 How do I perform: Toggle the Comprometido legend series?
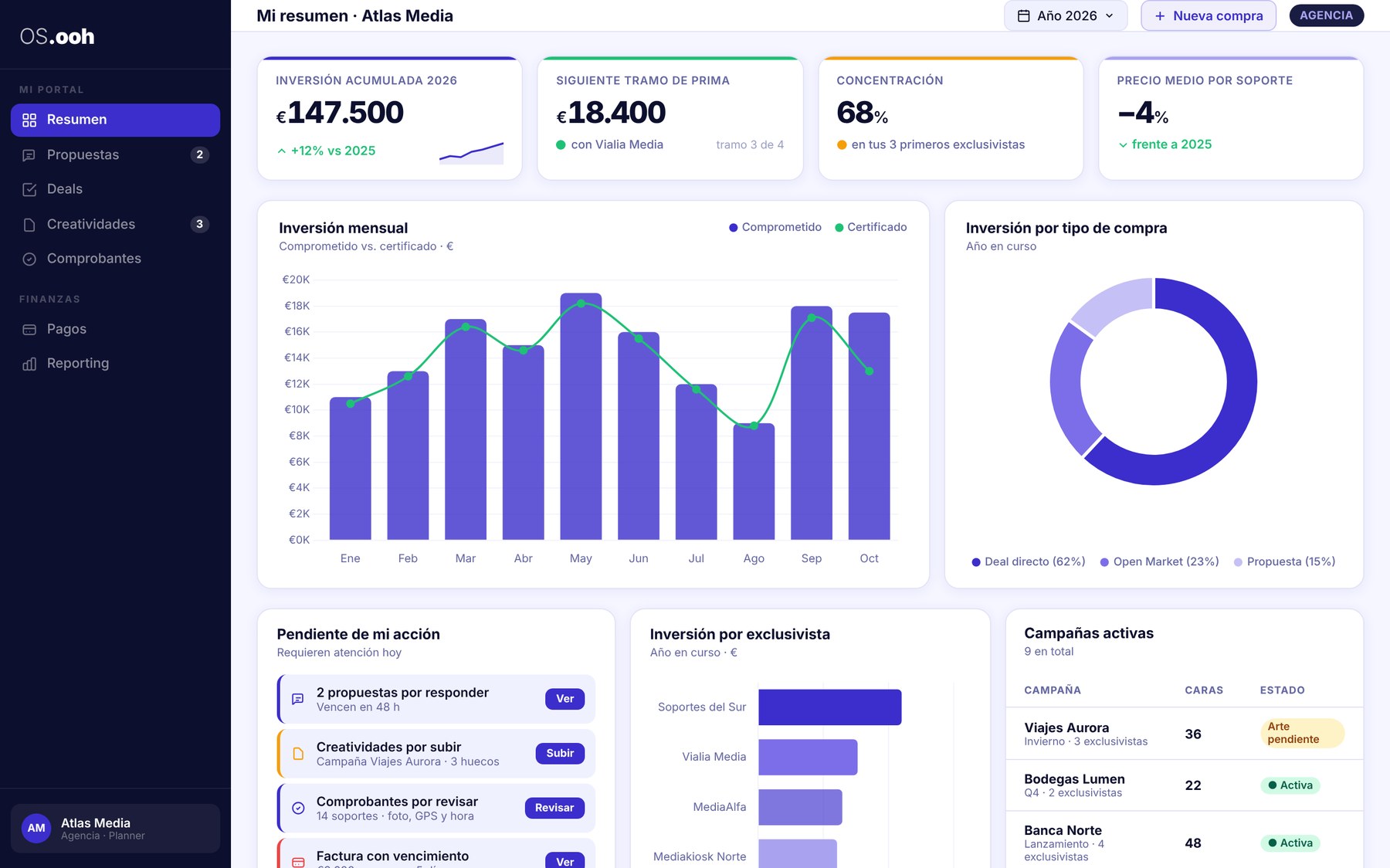[x=775, y=227]
